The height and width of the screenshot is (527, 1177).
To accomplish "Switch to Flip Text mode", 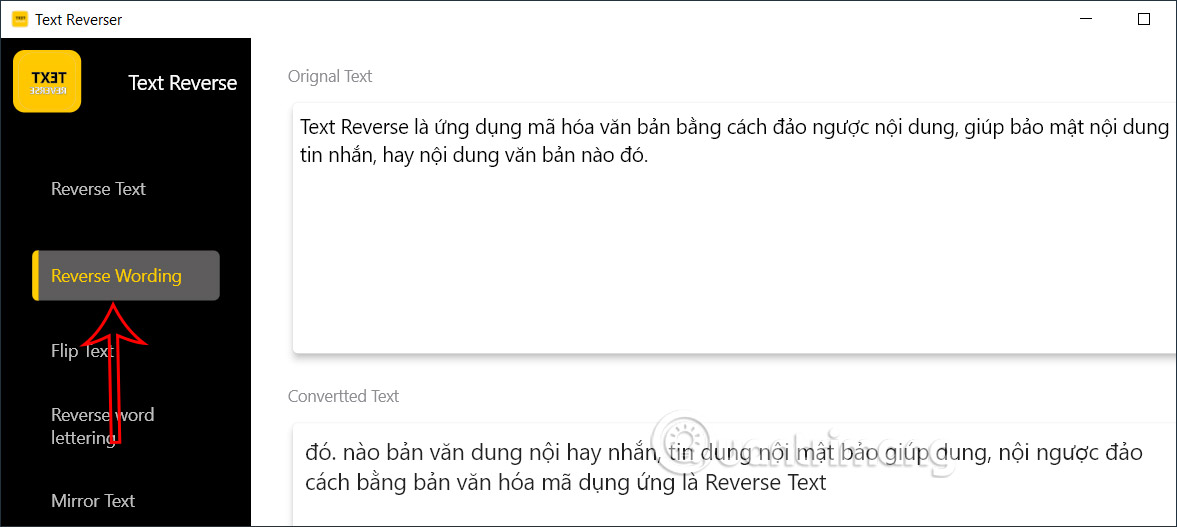I will pyautogui.click(x=83, y=351).
